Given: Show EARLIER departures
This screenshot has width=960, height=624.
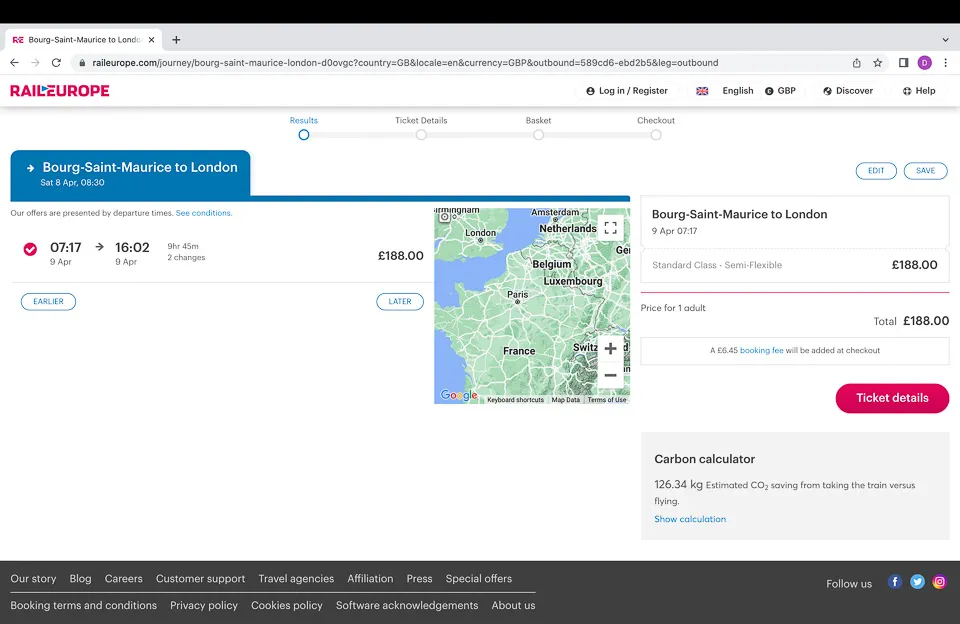Looking at the screenshot, I should click(x=48, y=301).
